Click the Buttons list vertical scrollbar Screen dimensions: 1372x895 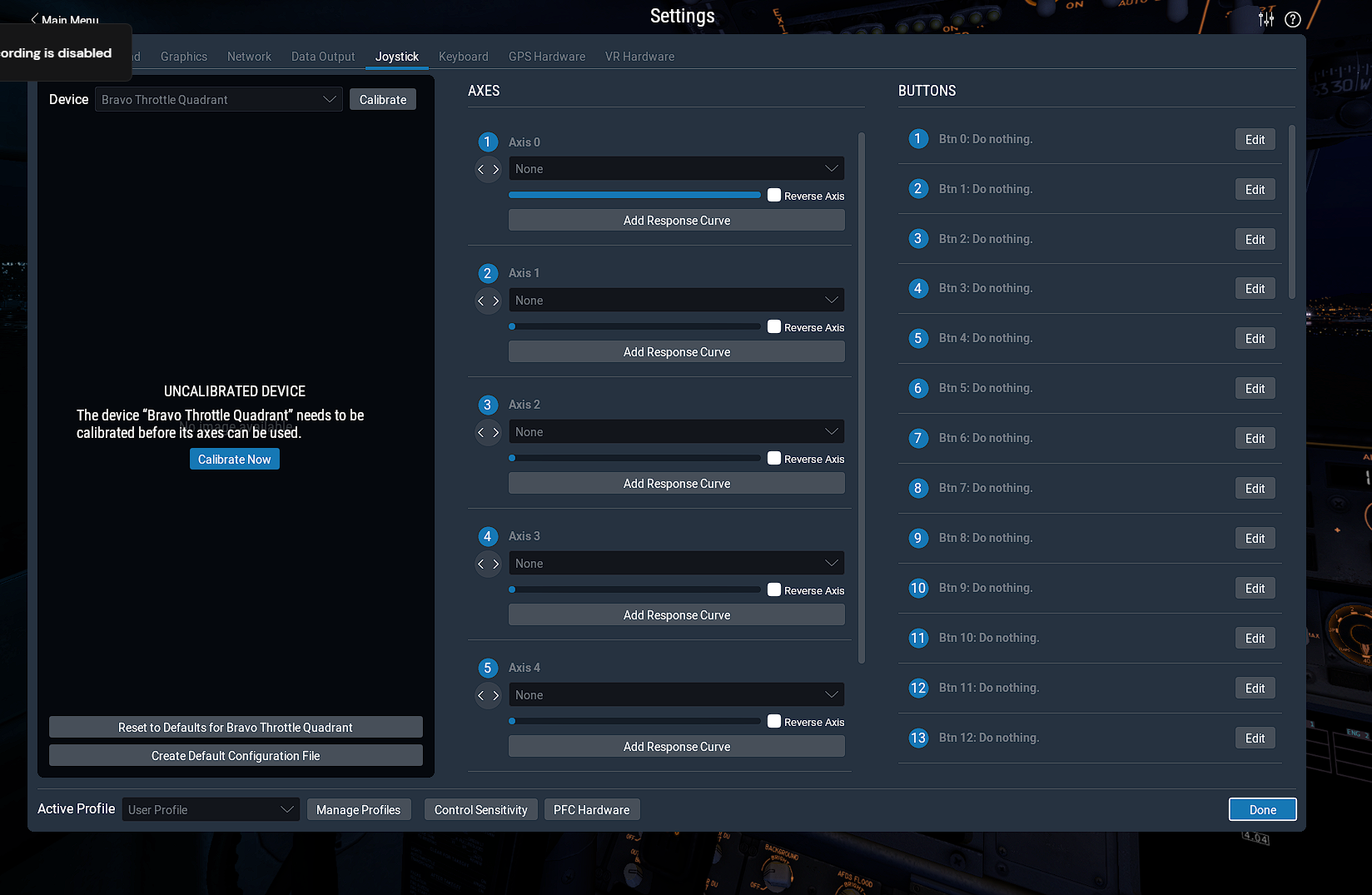(1291, 212)
